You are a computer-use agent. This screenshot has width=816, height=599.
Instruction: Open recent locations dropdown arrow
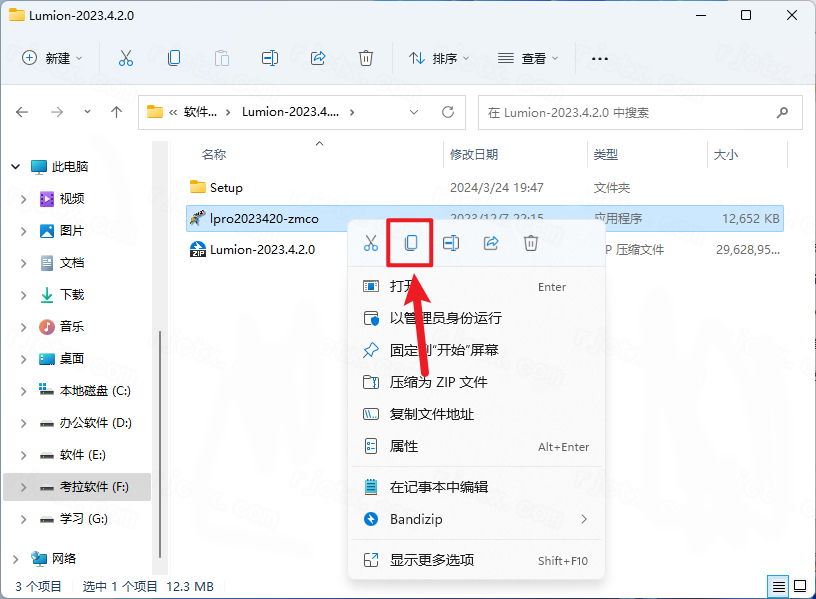click(87, 112)
